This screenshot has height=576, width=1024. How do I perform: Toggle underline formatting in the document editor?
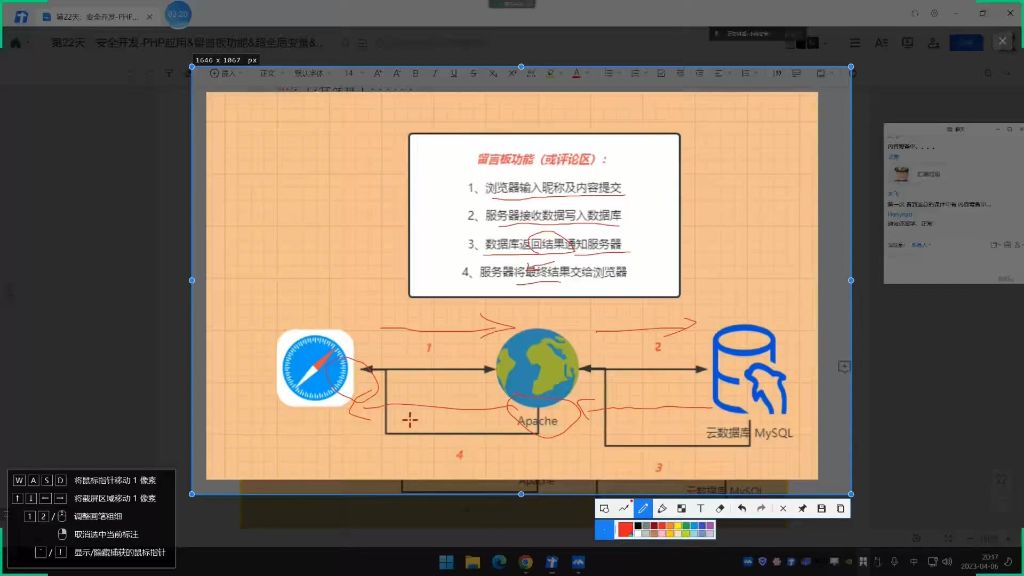454,74
